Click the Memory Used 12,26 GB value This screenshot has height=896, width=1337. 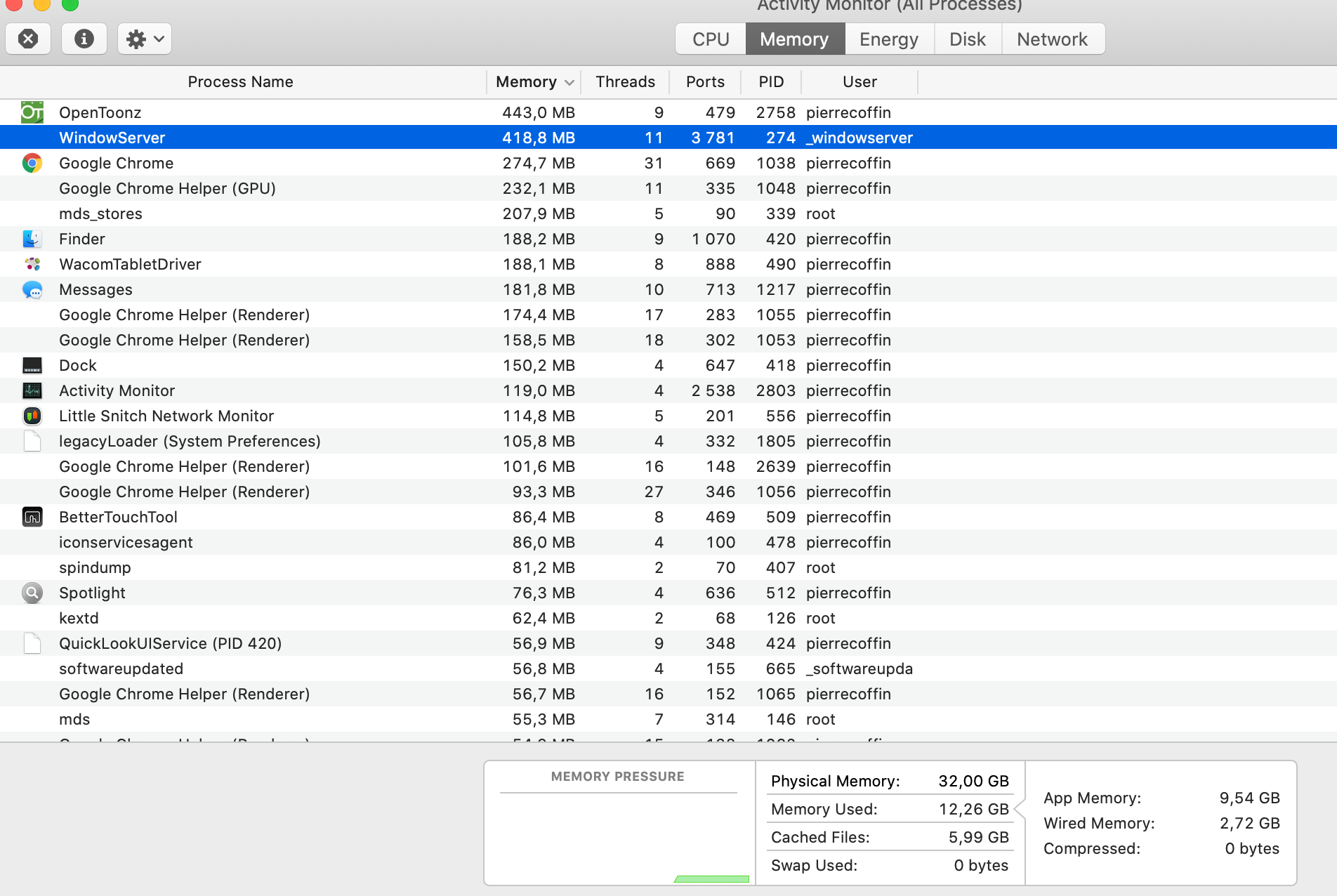[x=973, y=809]
